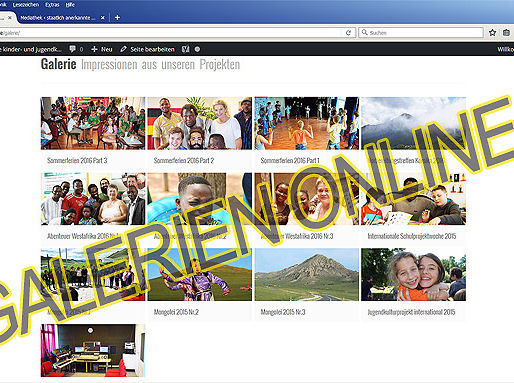Click Seite bearbeiten to edit page

(147, 49)
